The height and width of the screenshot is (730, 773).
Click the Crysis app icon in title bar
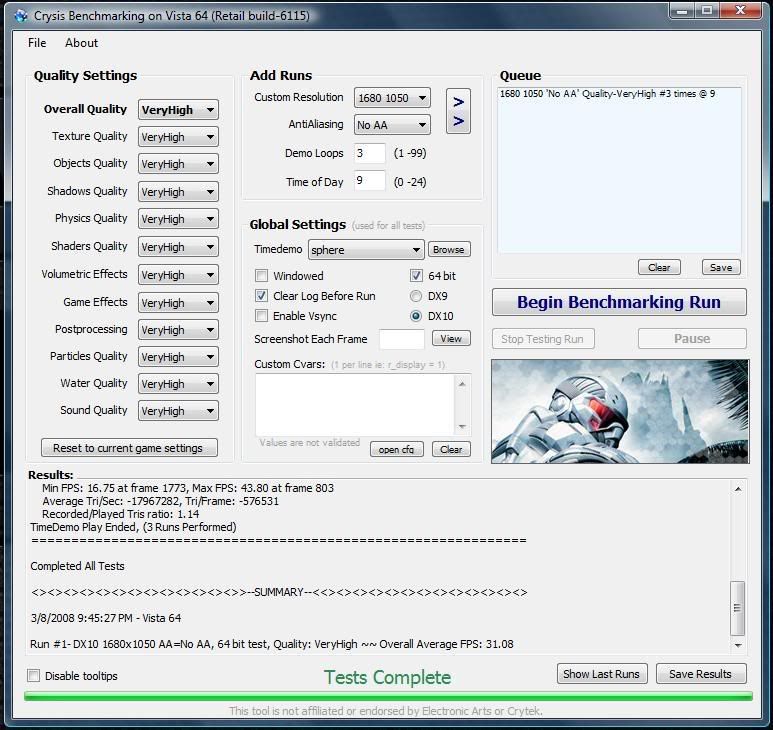pyautogui.click(x=21, y=16)
